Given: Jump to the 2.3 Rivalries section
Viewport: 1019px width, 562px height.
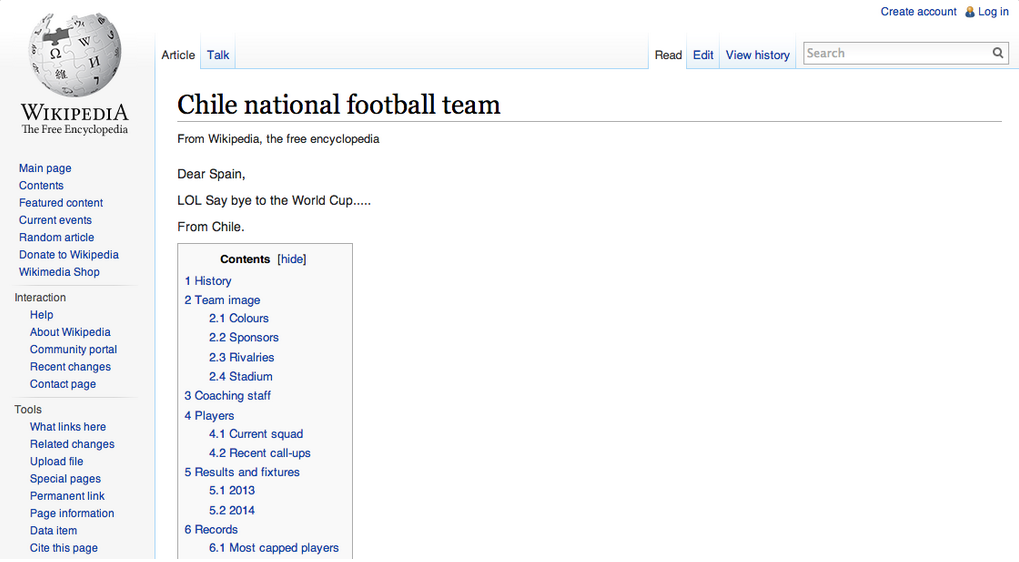Looking at the screenshot, I should click(x=241, y=357).
